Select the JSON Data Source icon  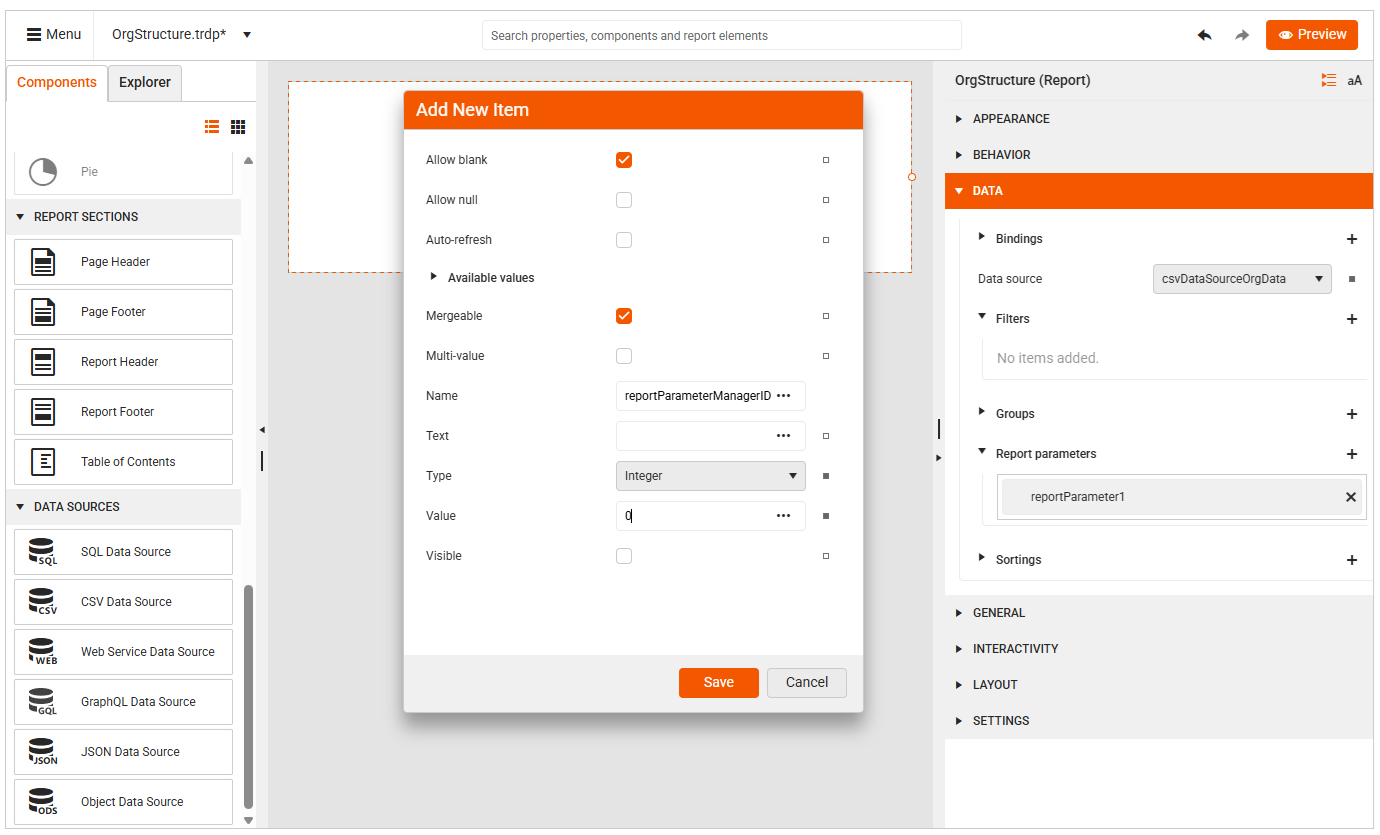coord(42,751)
